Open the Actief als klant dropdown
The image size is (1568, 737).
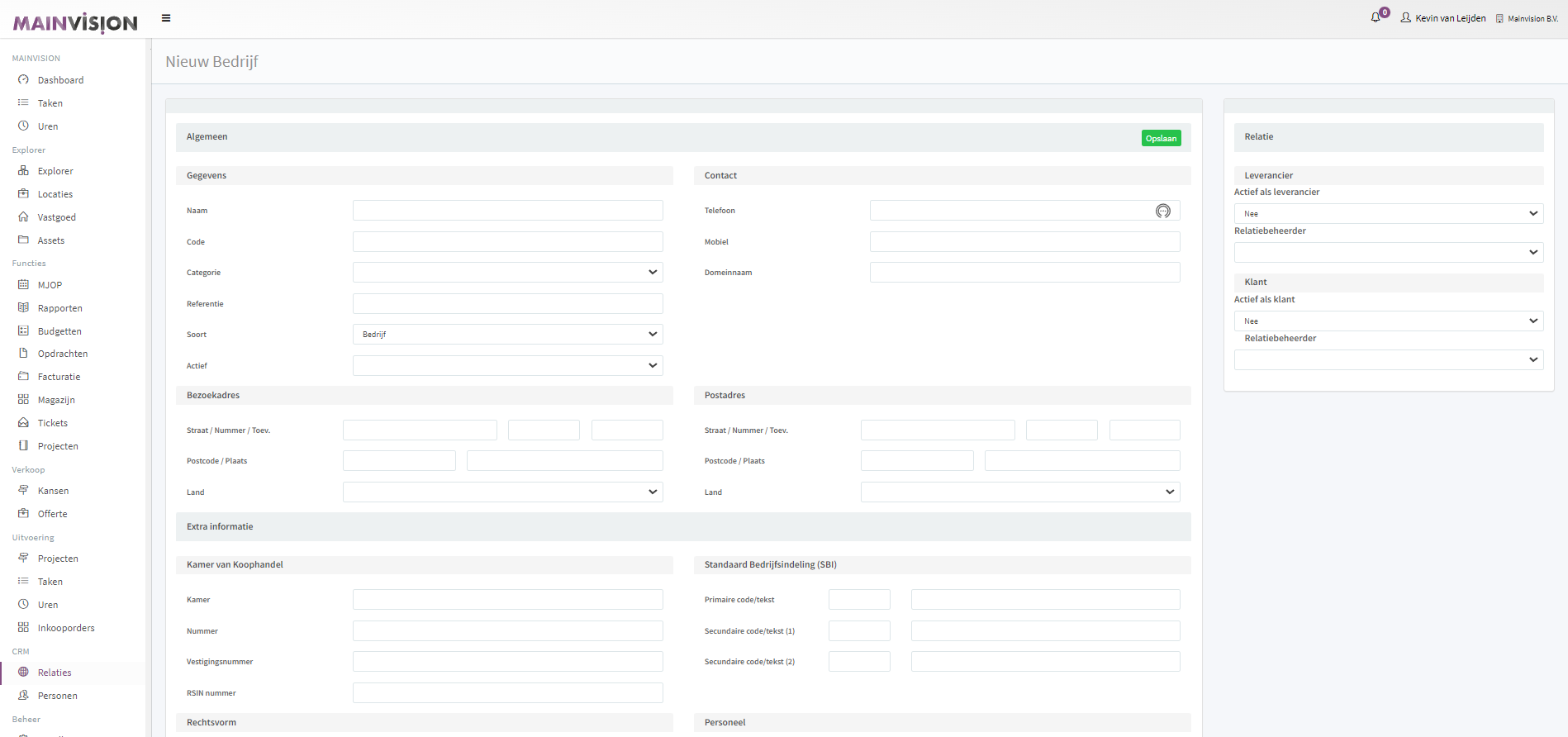tap(1389, 321)
